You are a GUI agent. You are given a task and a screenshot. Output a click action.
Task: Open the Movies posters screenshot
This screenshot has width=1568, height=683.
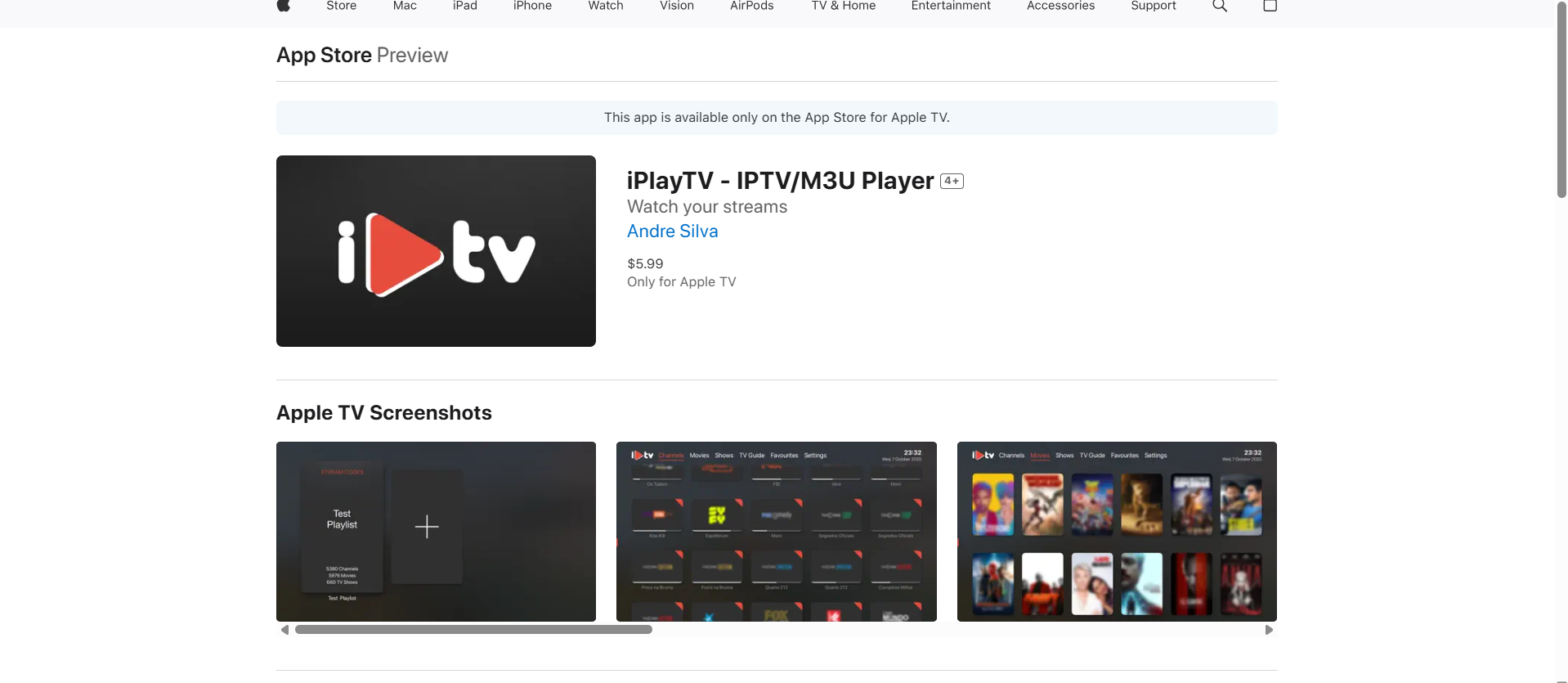coord(1117,532)
